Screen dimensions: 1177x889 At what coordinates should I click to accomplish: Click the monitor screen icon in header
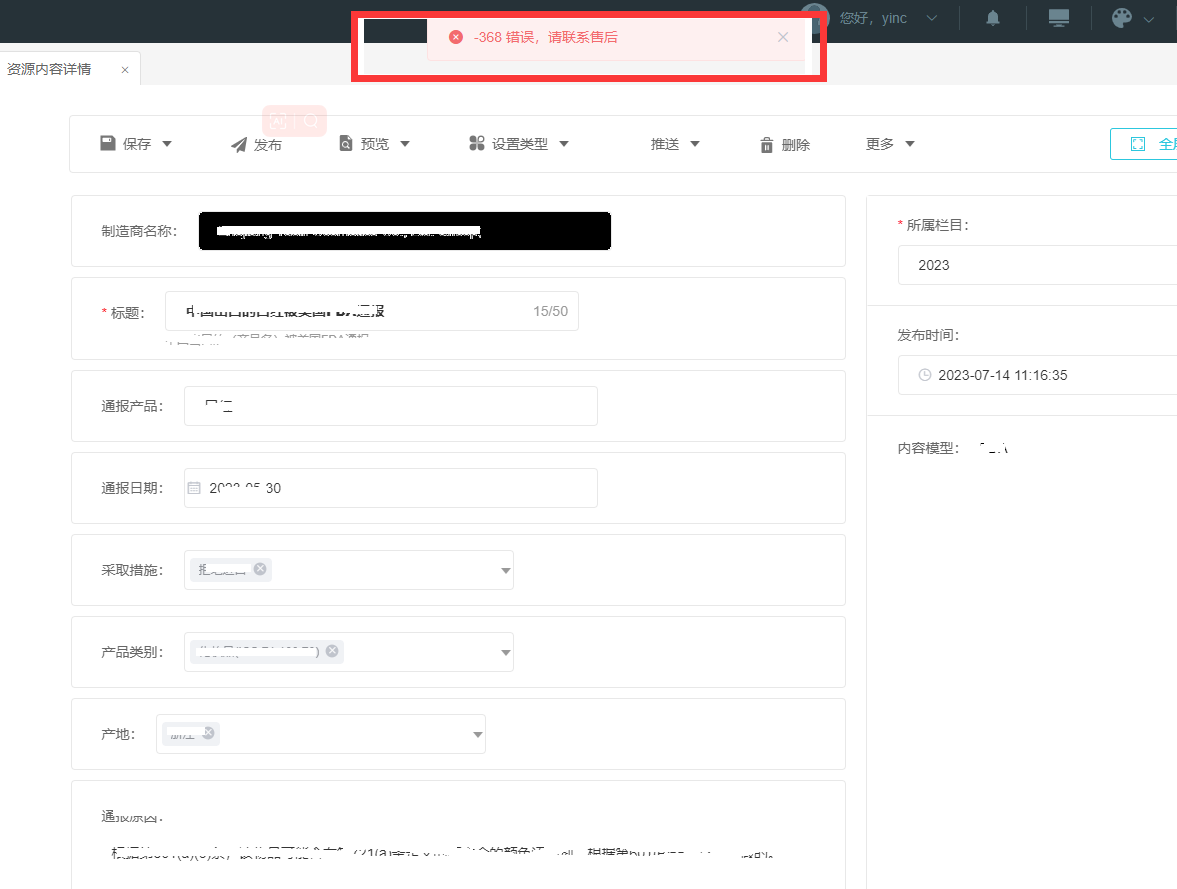tap(1058, 18)
